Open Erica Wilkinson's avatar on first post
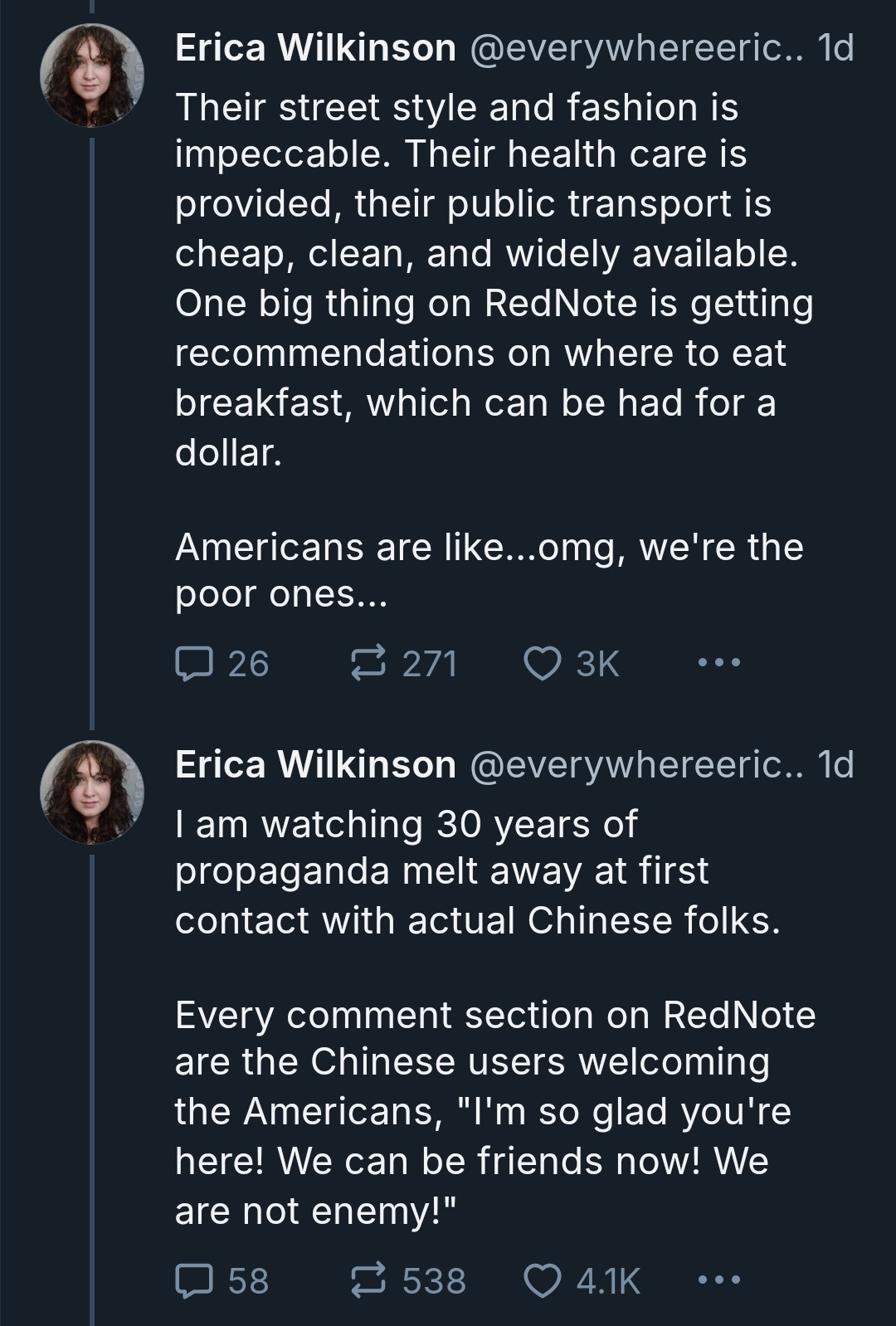Screen dimensions: 896x1326 tap(92, 76)
